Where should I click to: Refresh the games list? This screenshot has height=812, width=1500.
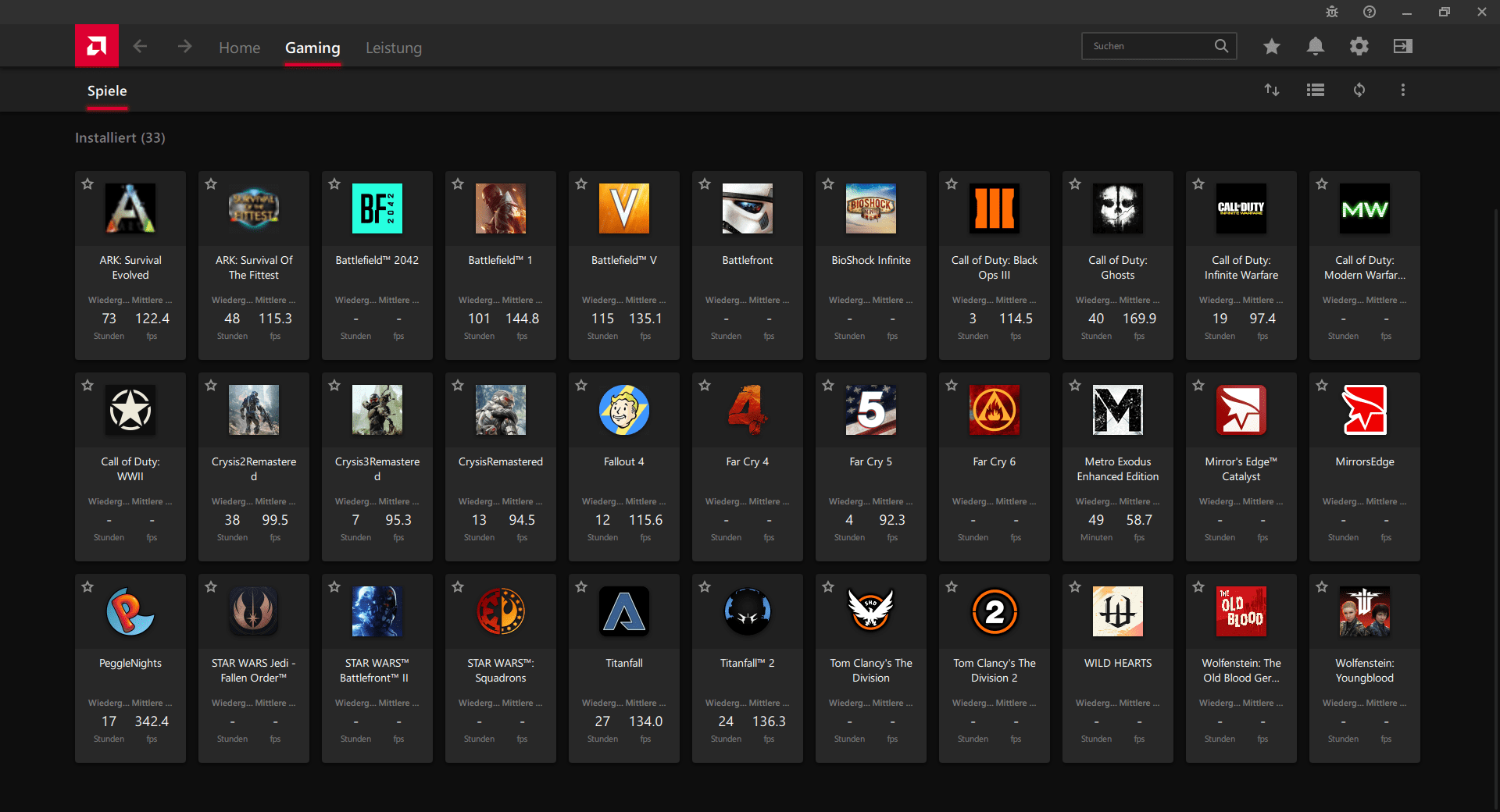pos(1359,90)
